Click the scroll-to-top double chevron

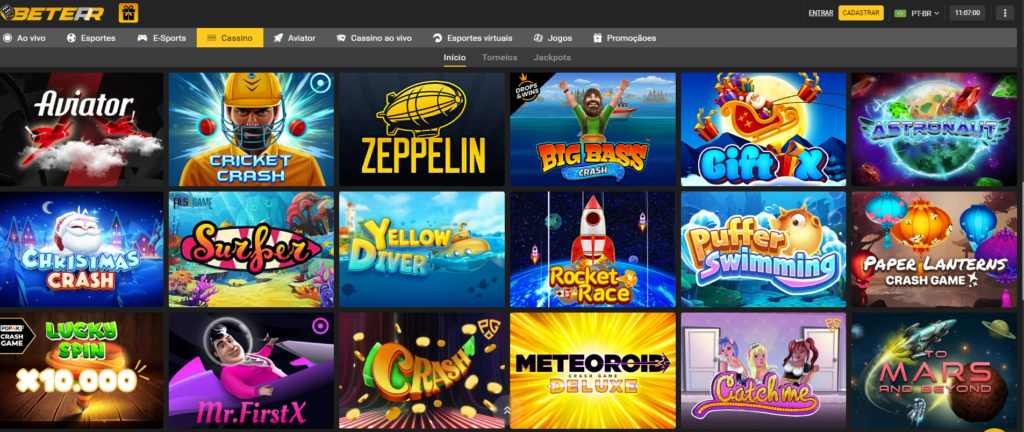click(507, 410)
